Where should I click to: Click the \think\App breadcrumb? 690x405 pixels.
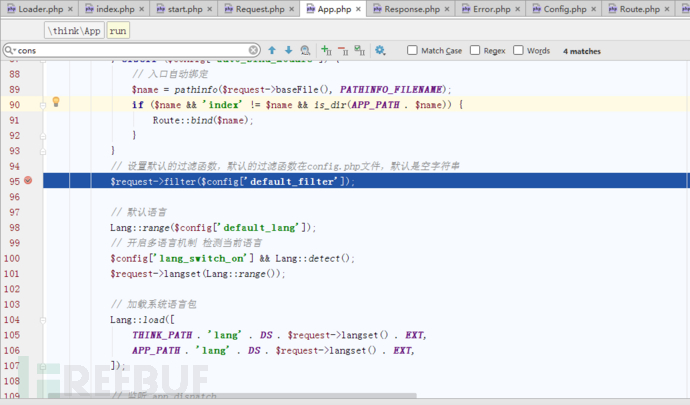(x=74, y=31)
